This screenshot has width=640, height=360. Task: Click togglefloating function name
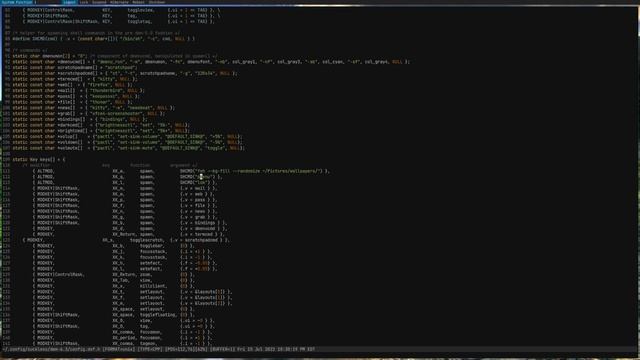(158, 315)
